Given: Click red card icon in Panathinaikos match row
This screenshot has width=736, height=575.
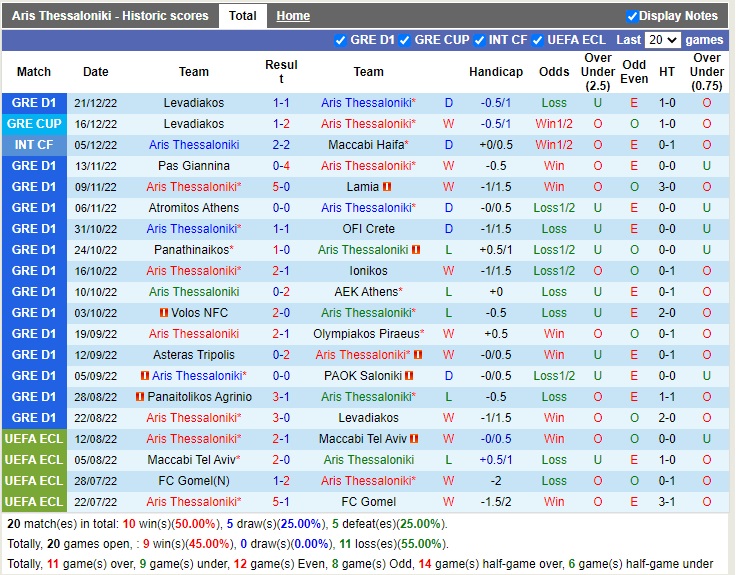Looking at the screenshot, I should point(416,250).
